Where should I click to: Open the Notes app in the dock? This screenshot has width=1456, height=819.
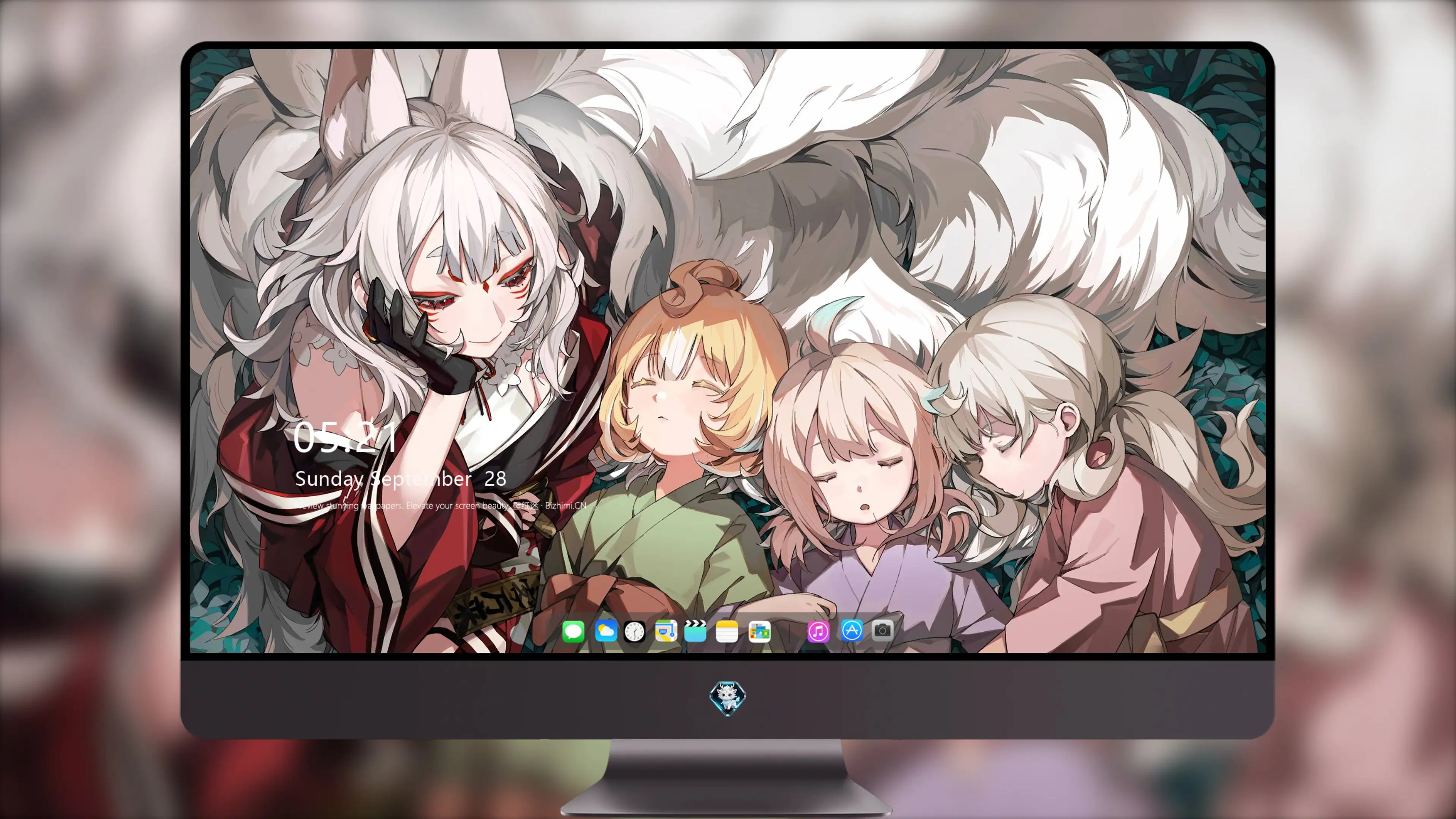pyautogui.click(x=727, y=631)
